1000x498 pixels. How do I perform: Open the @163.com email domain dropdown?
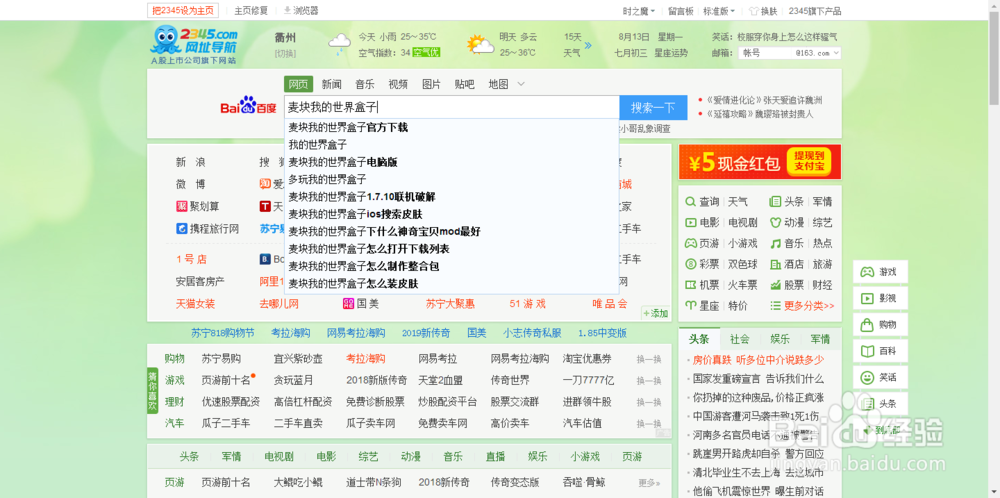pyautogui.click(x=818, y=53)
